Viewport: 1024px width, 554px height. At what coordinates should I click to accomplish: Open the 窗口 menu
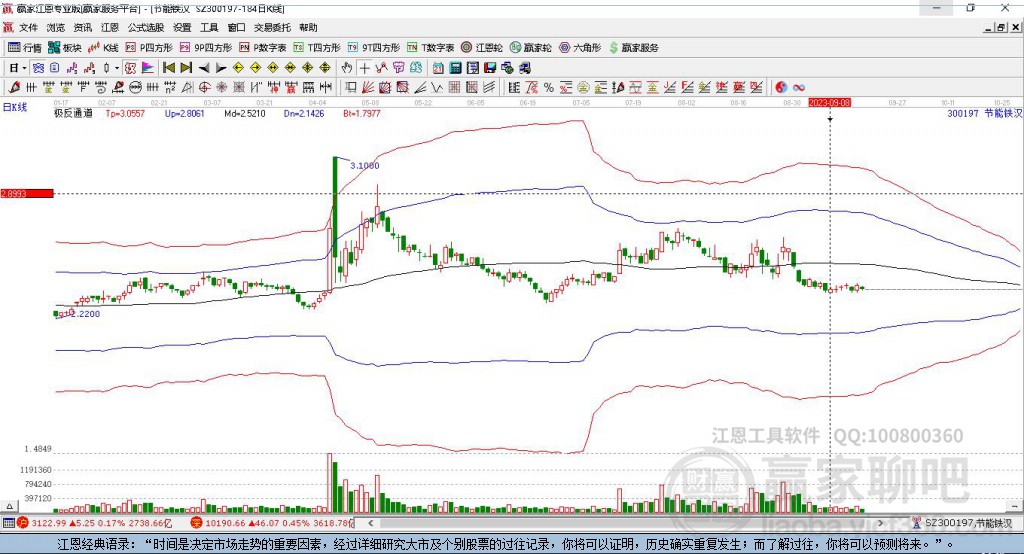click(x=236, y=27)
